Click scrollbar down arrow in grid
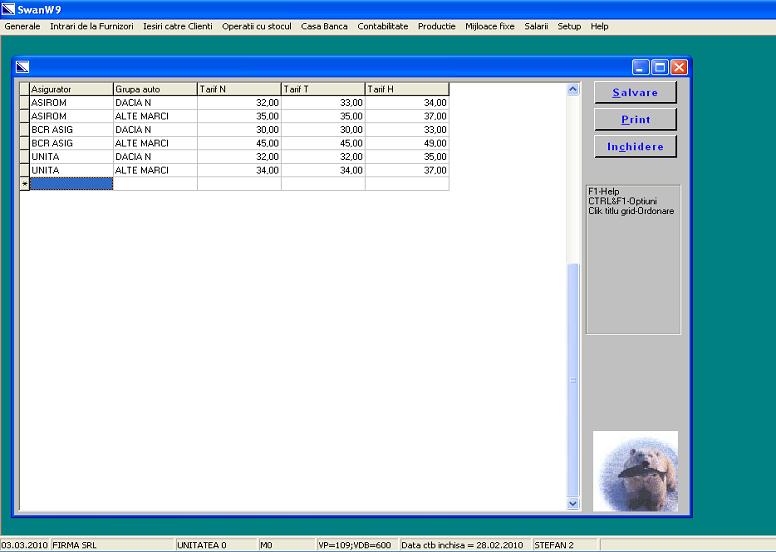Image resolution: width=776 pixels, height=552 pixels. tap(573, 504)
